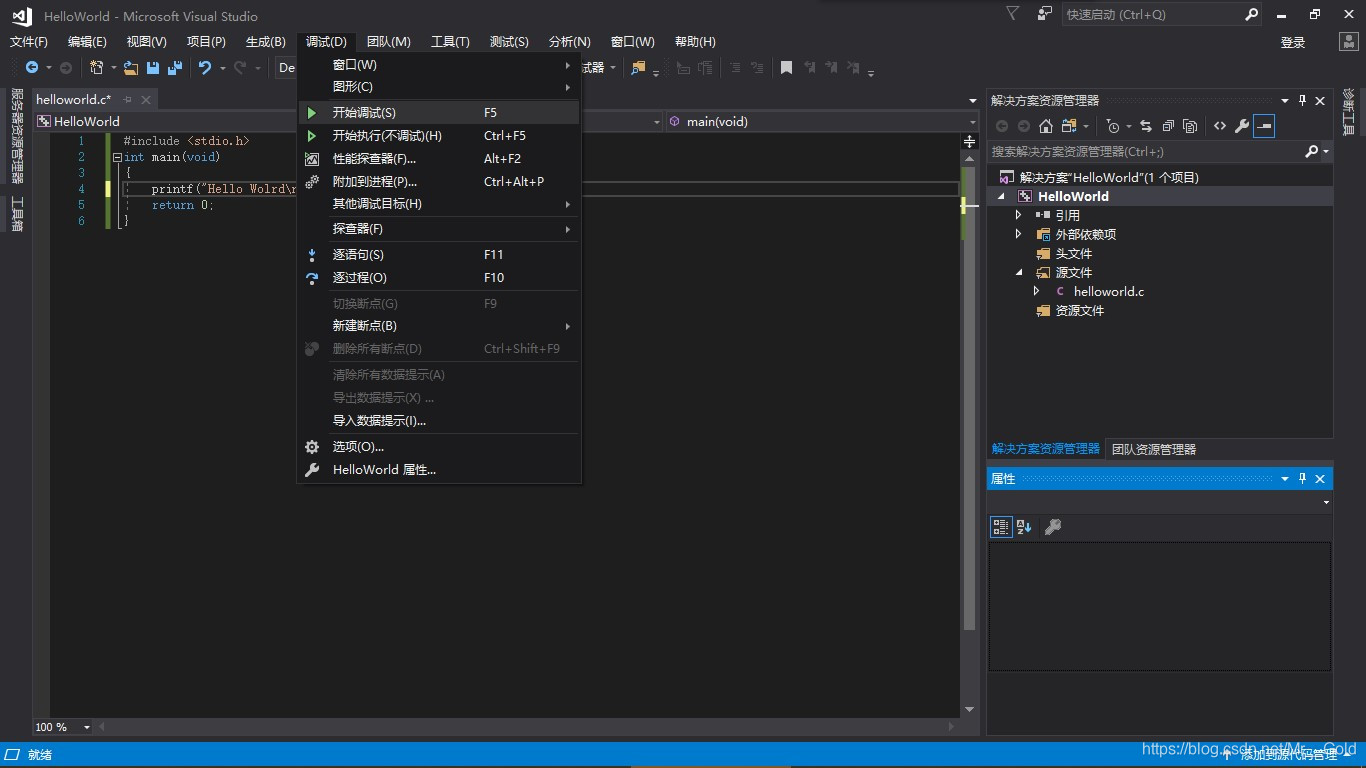Toggle a bookmark with the bookmark icon
1366x768 pixels.
click(787, 68)
